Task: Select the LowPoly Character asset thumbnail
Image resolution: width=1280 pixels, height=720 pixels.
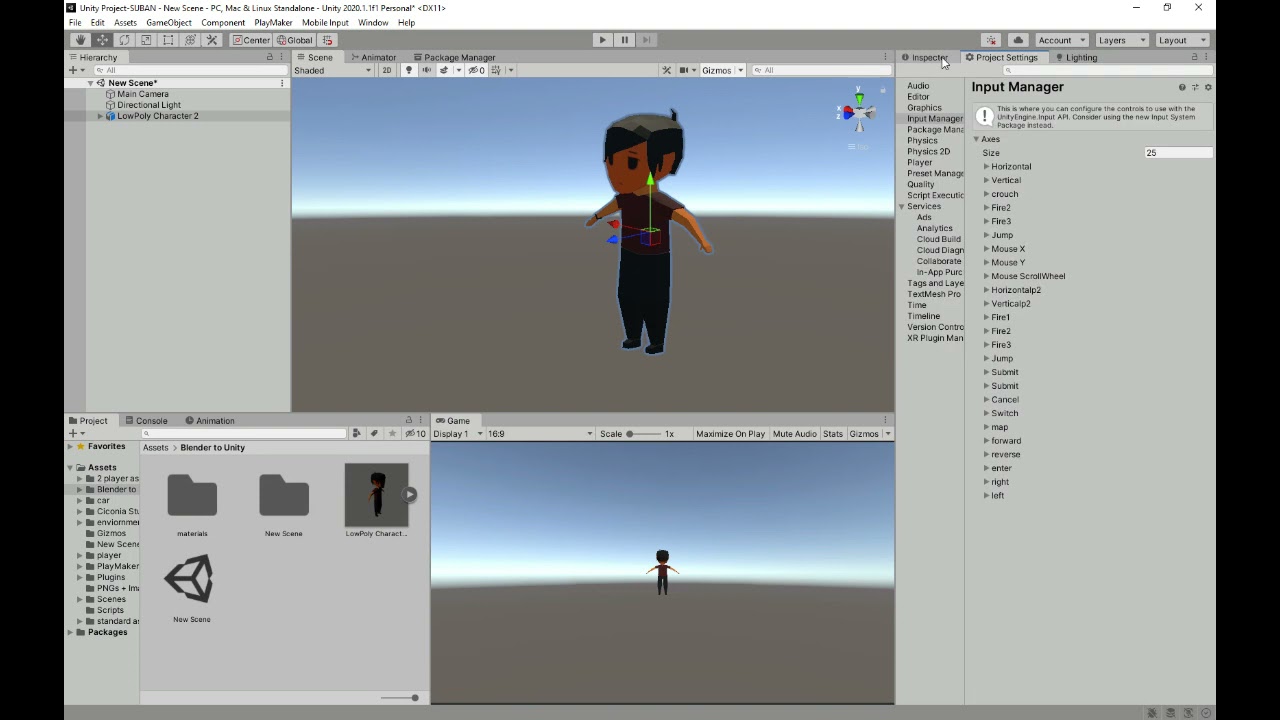Action: coord(376,495)
